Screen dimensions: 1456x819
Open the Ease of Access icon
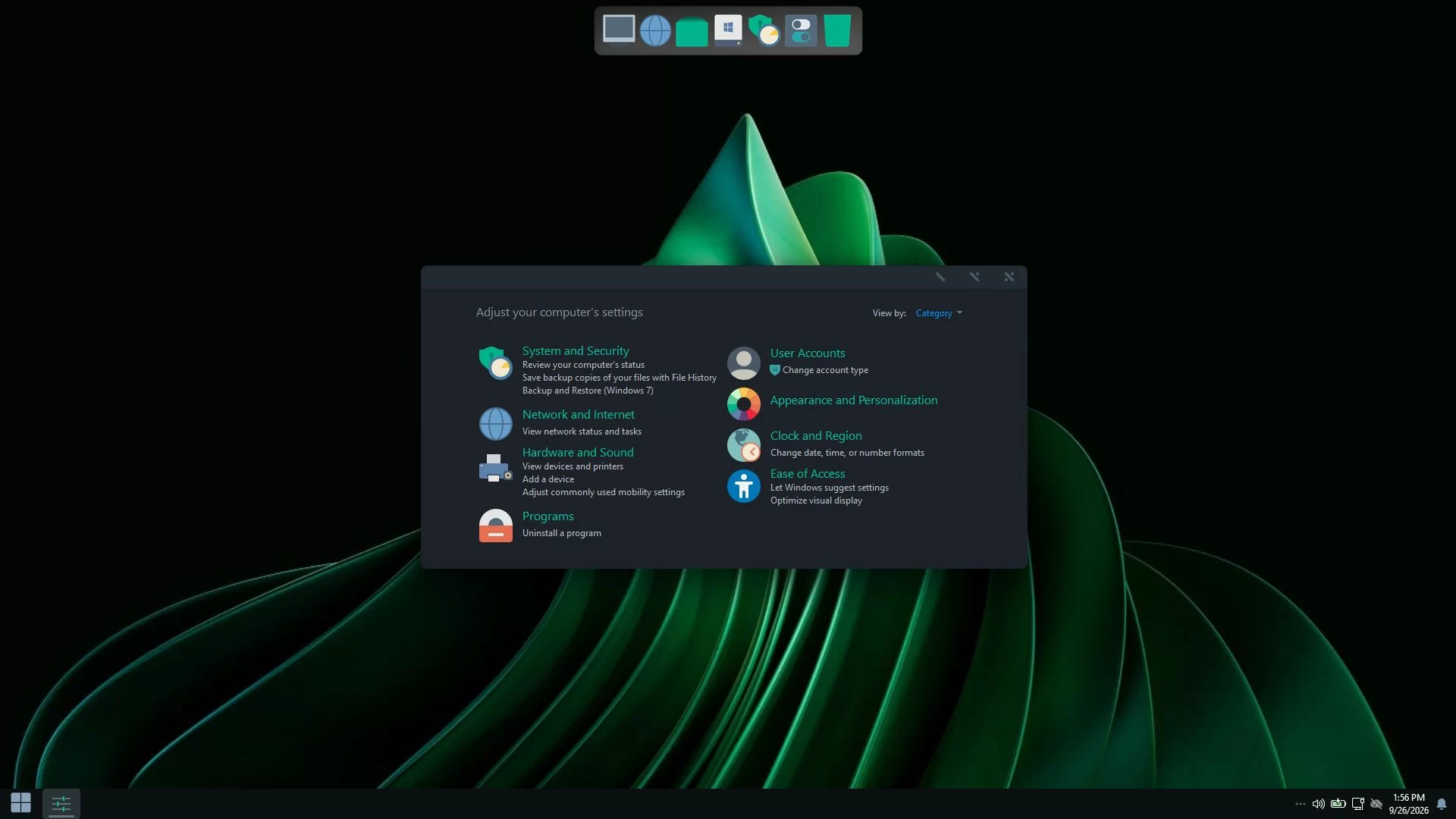(743, 486)
